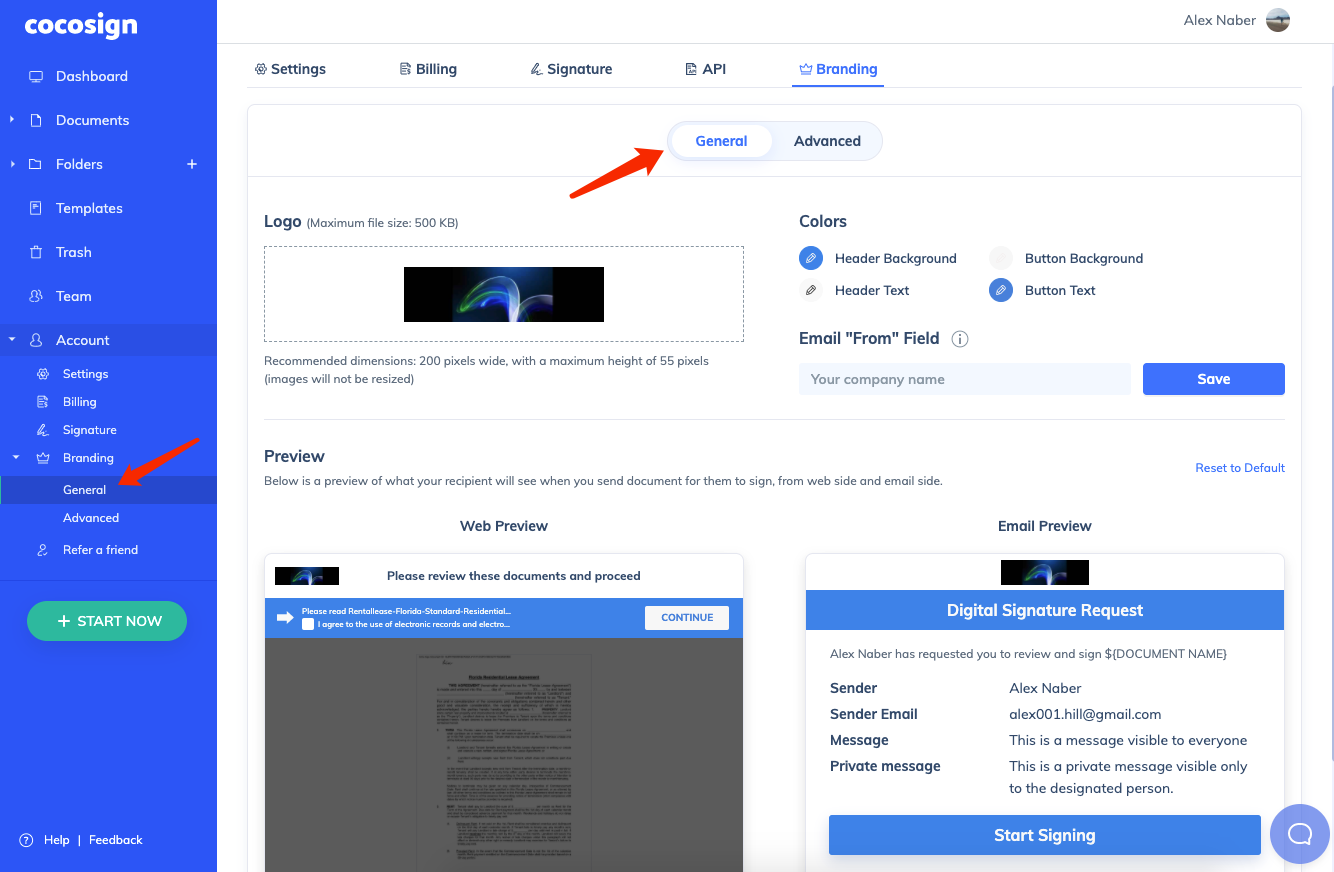Tick the electronic records agreement checkbox
Image resolution: width=1334 pixels, height=872 pixels.
[x=309, y=625]
